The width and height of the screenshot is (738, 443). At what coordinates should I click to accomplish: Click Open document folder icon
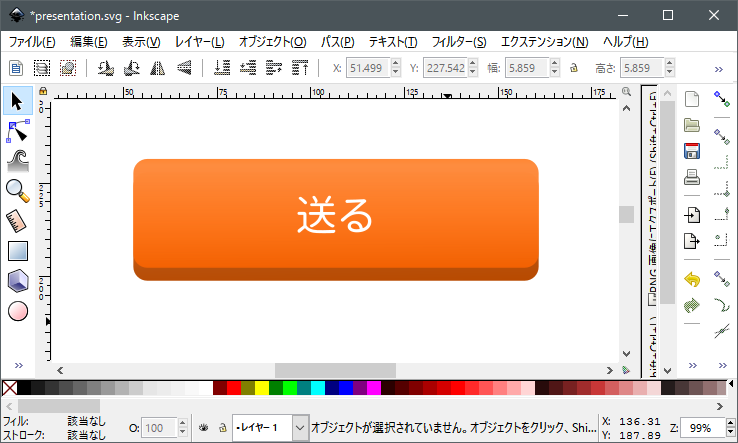(x=692, y=125)
